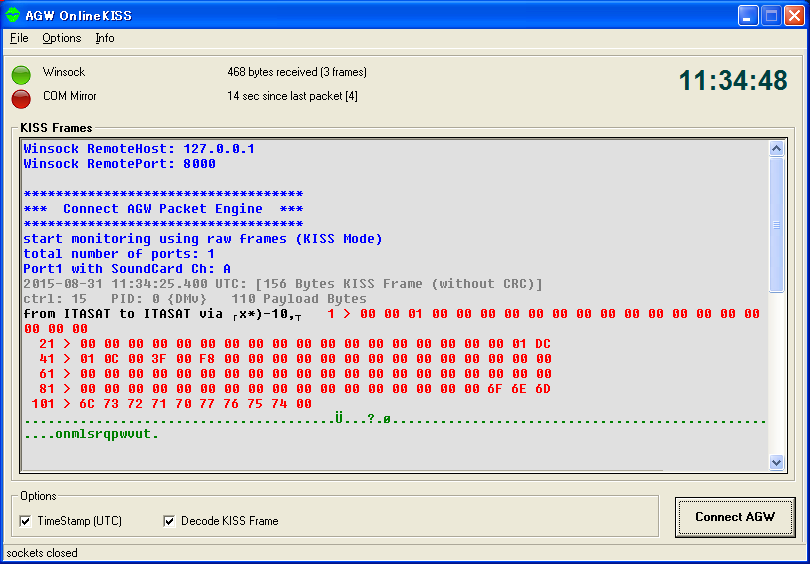Click the KISS Frames scroll down arrow
The width and height of the screenshot is (810, 564).
coord(776,462)
